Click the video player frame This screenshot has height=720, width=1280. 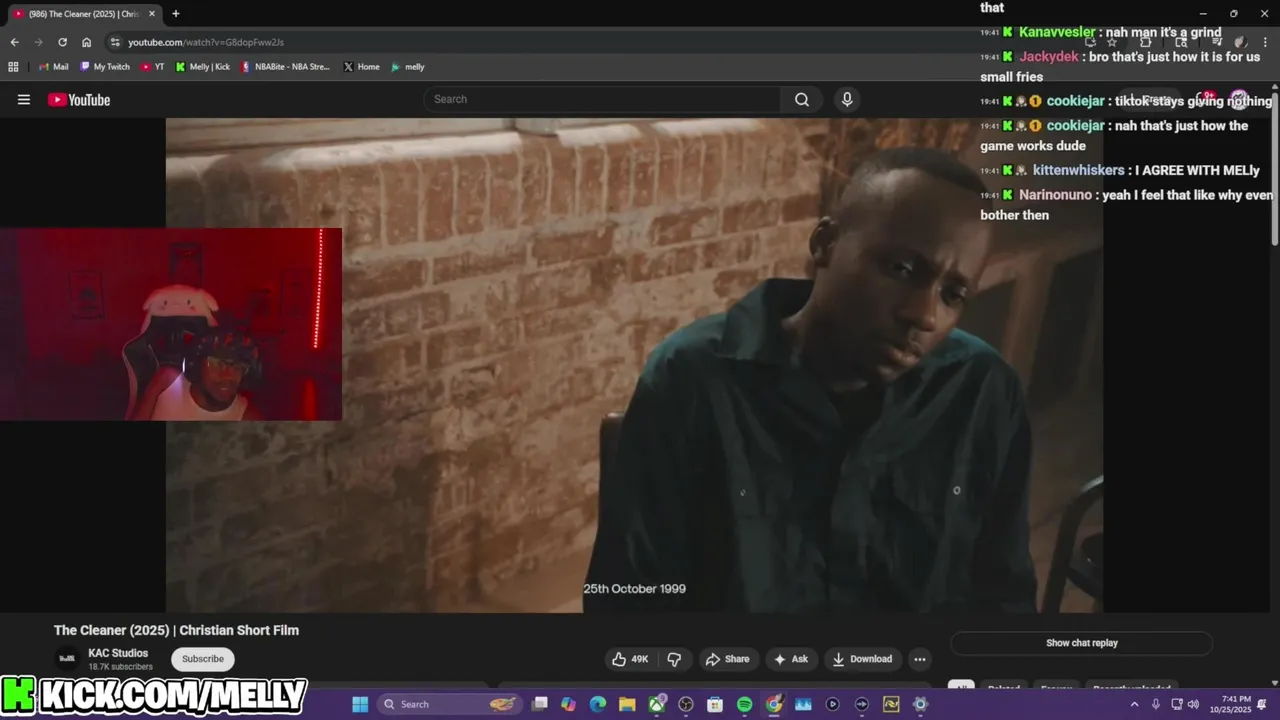(634, 365)
